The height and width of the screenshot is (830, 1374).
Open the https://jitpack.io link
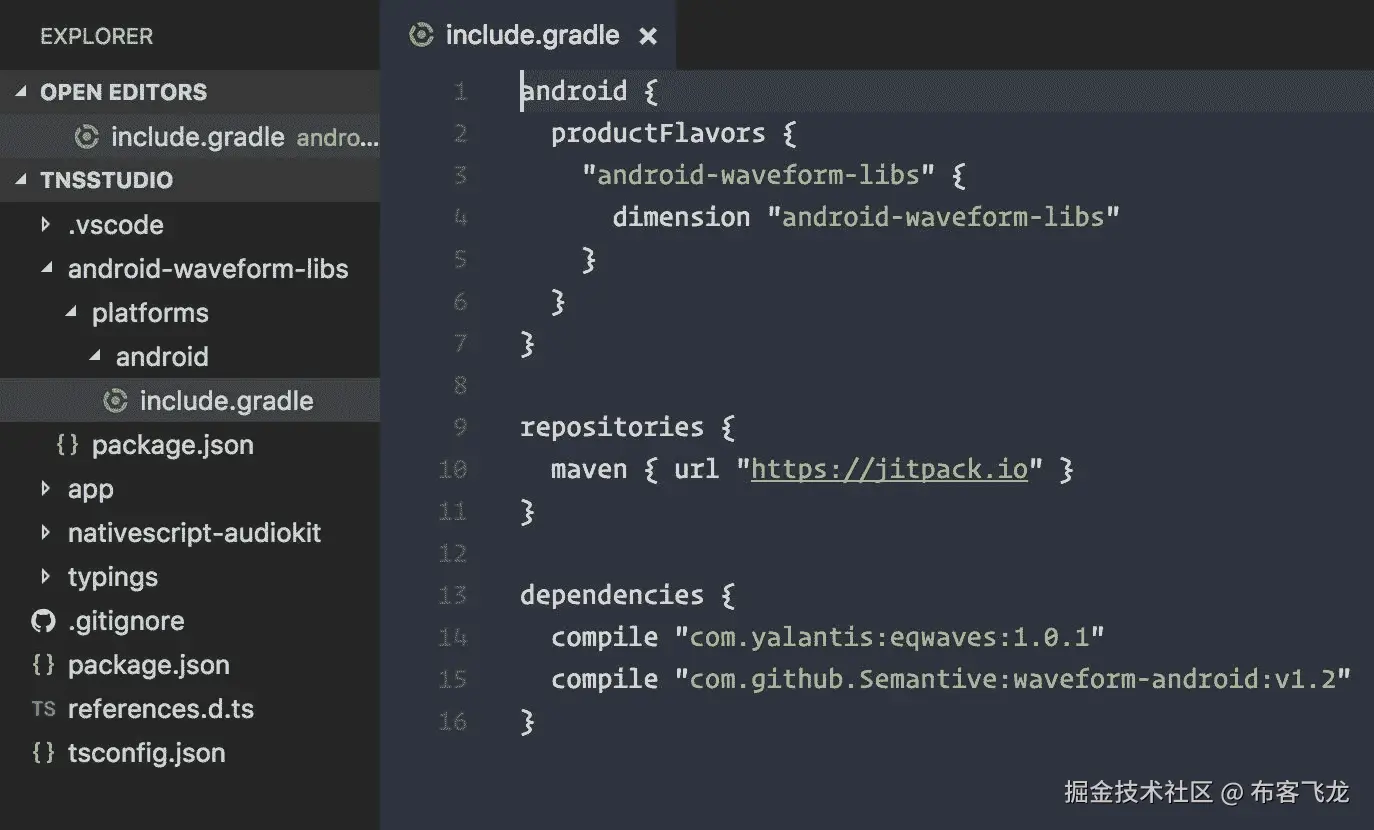tap(889, 469)
